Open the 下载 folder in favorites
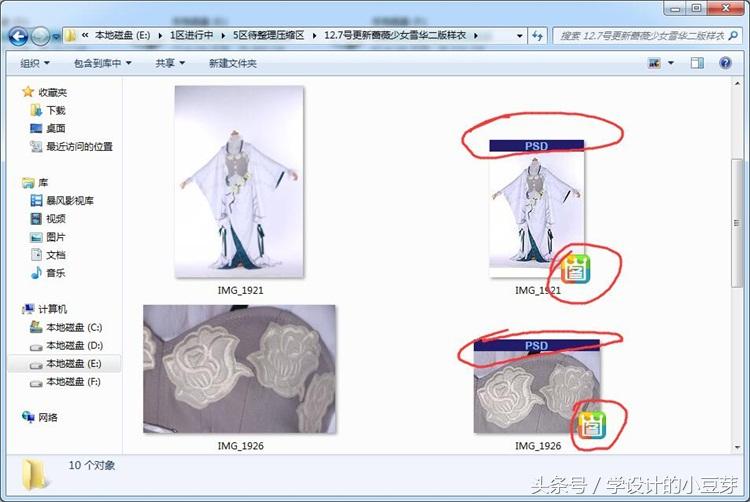750x502 pixels. click(55, 110)
